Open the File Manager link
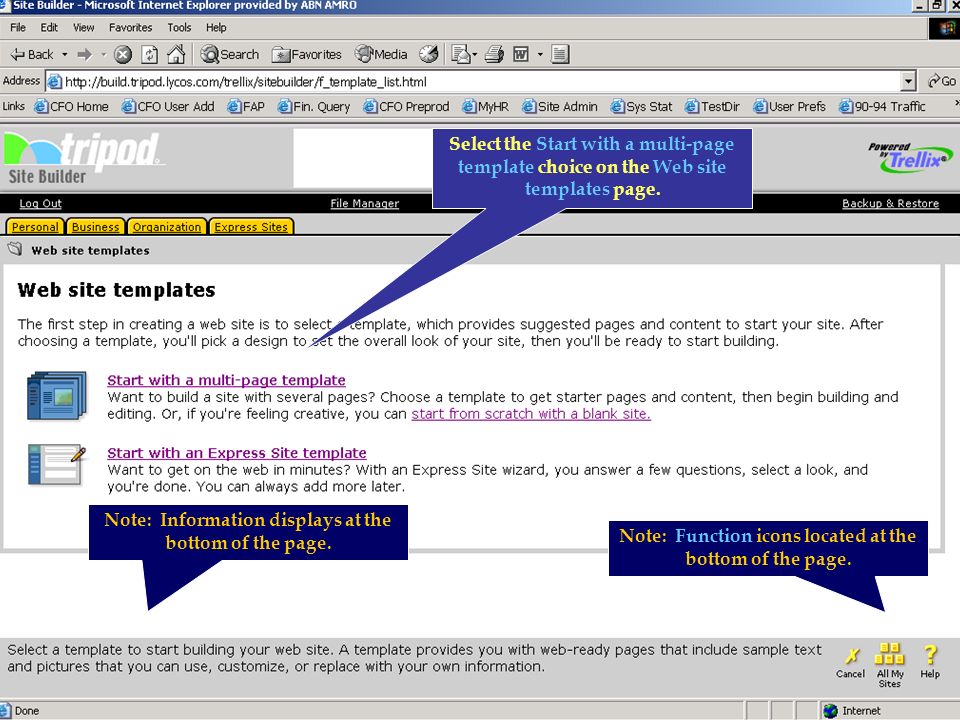This screenshot has width=960, height=720. (364, 203)
